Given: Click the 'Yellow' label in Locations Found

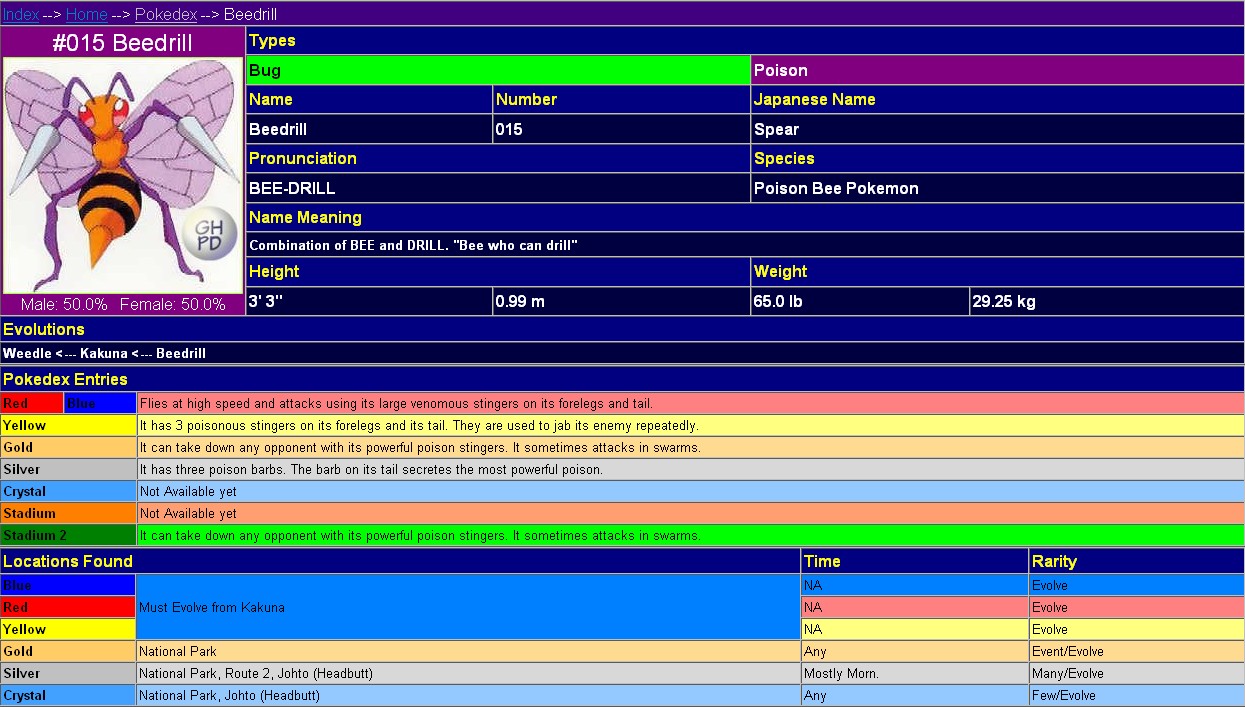Looking at the screenshot, I should (x=68, y=629).
